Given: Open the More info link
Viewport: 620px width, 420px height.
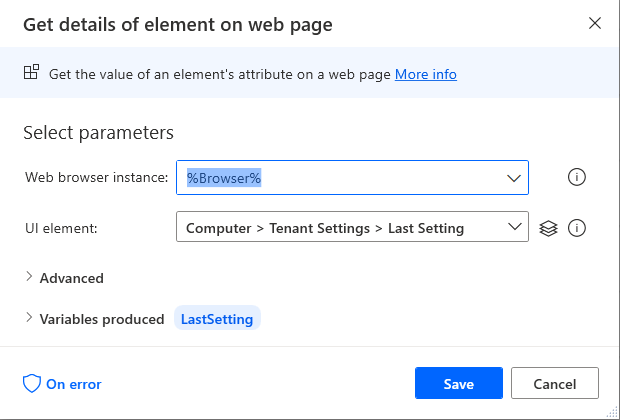Looking at the screenshot, I should click(426, 74).
